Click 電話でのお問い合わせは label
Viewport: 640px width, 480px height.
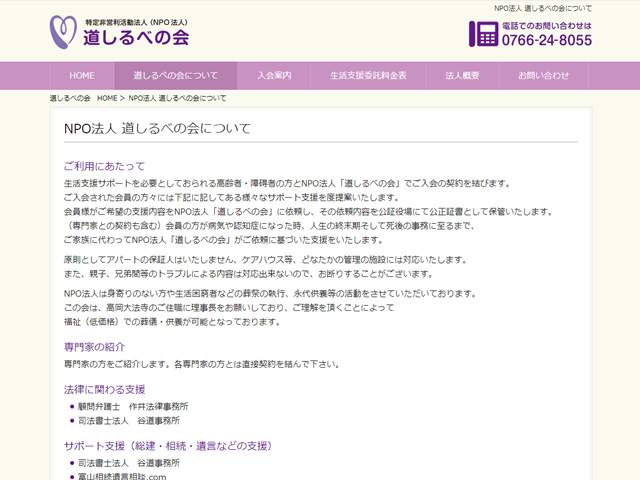pos(547,26)
